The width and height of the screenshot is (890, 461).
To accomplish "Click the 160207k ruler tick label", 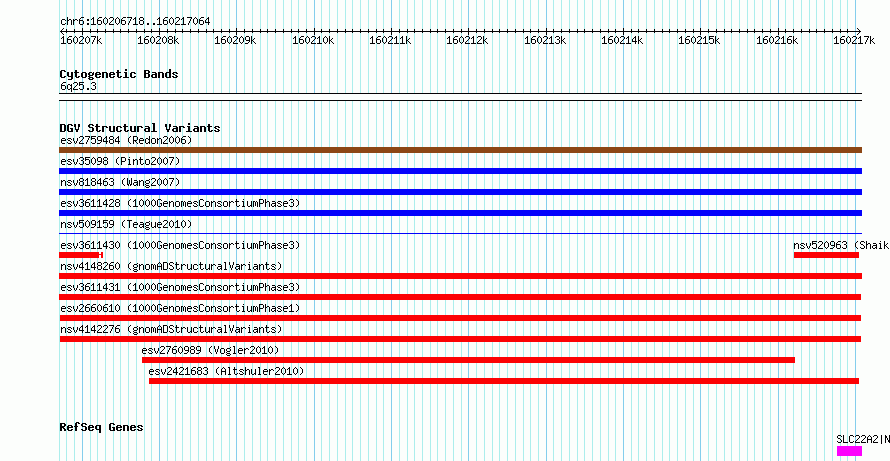I will (x=81, y=41).
